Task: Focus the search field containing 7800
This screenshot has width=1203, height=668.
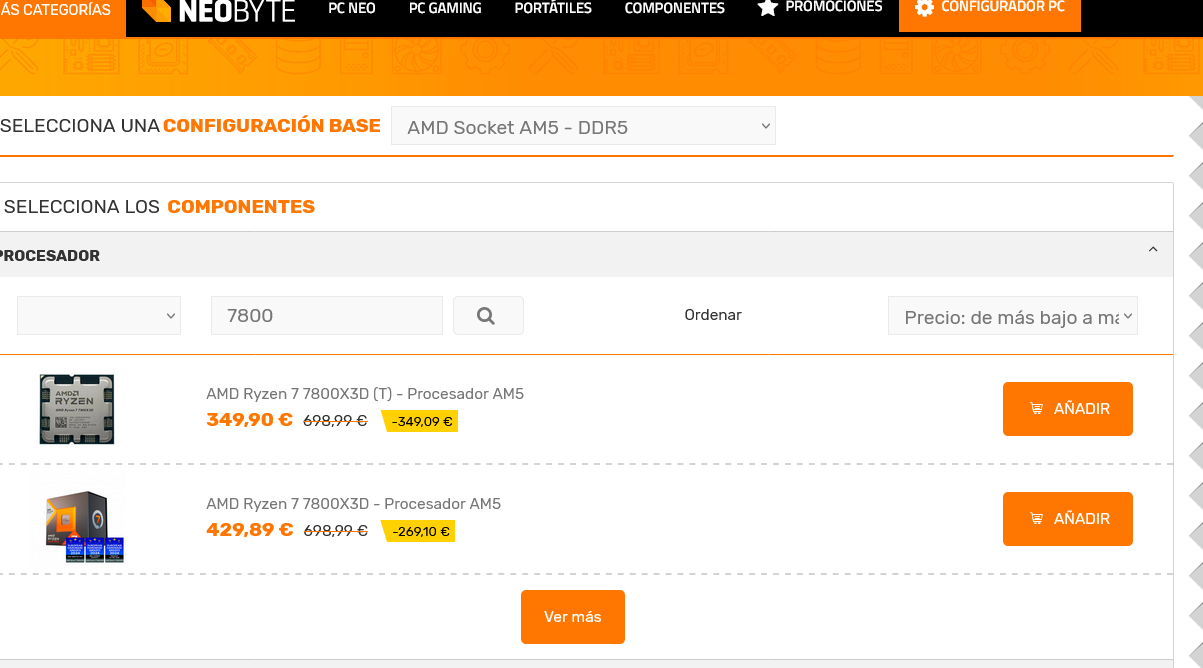Action: (327, 315)
